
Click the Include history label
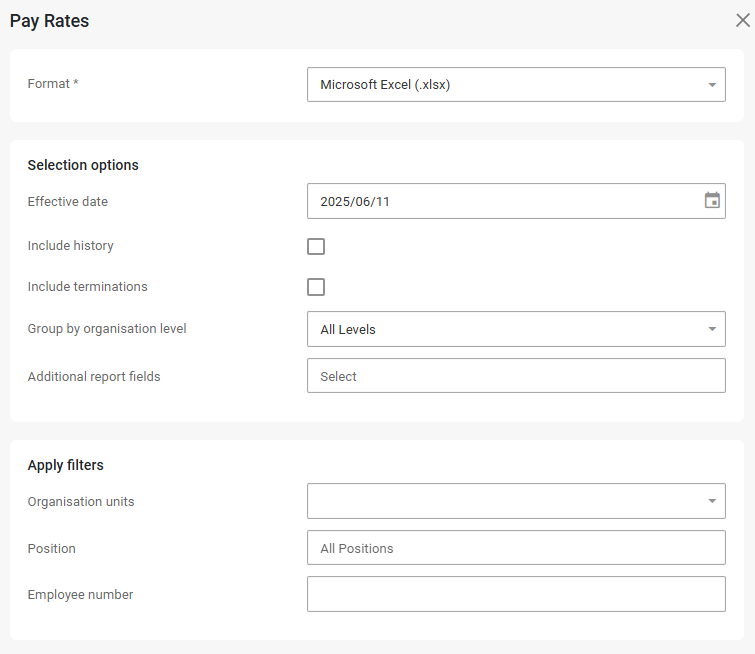point(70,246)
